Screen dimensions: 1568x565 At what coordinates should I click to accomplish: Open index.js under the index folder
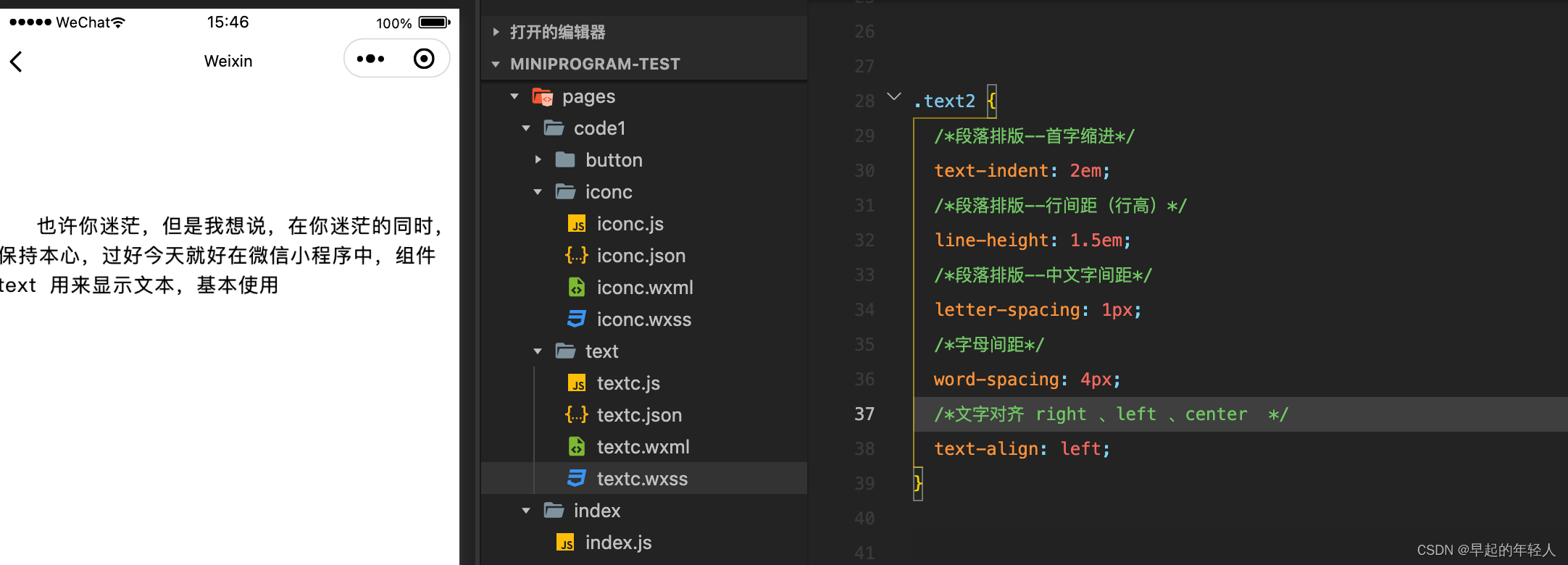(618, 543)
